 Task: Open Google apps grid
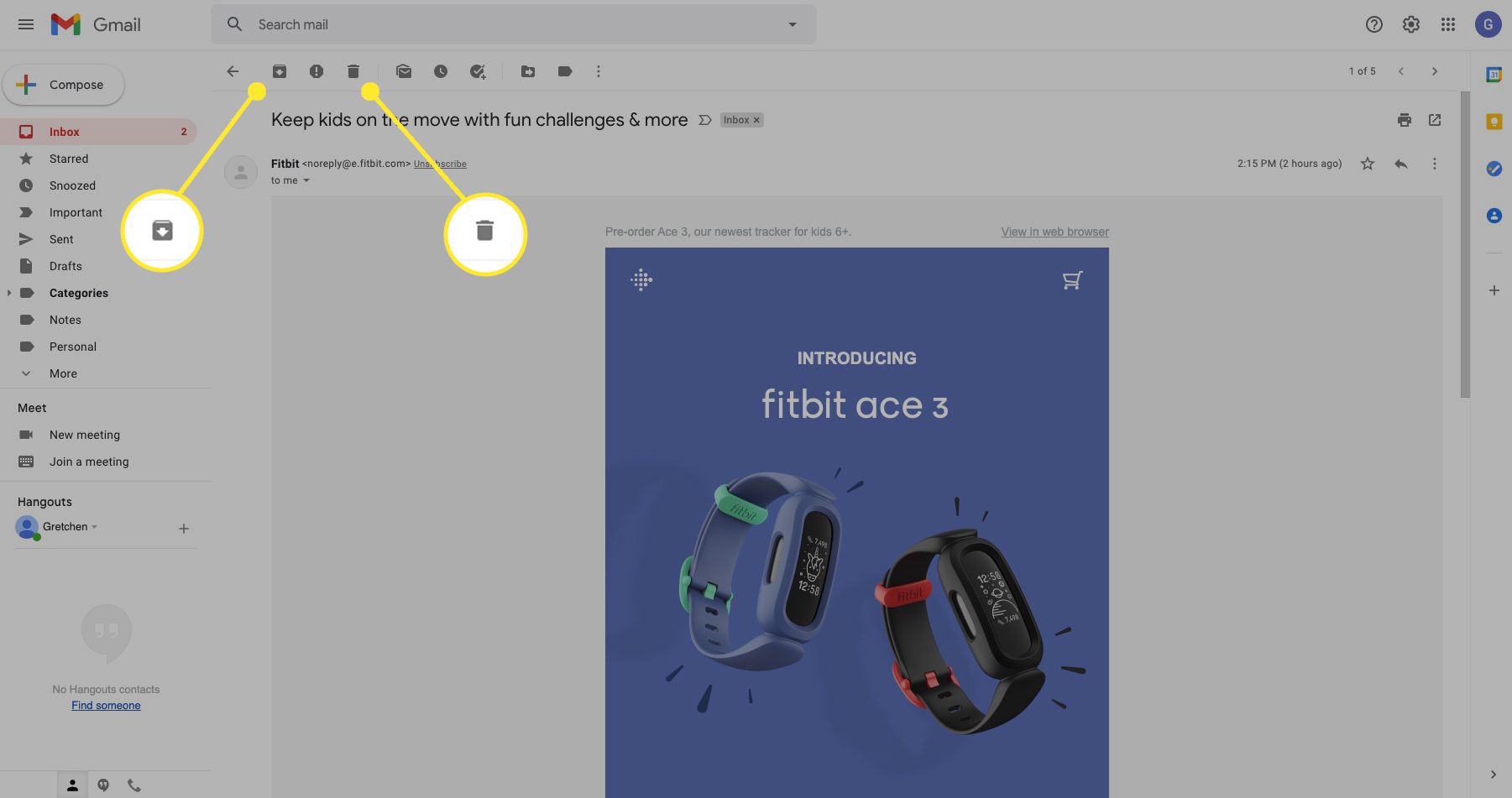pyautogui.click(x=1448, y=24)
